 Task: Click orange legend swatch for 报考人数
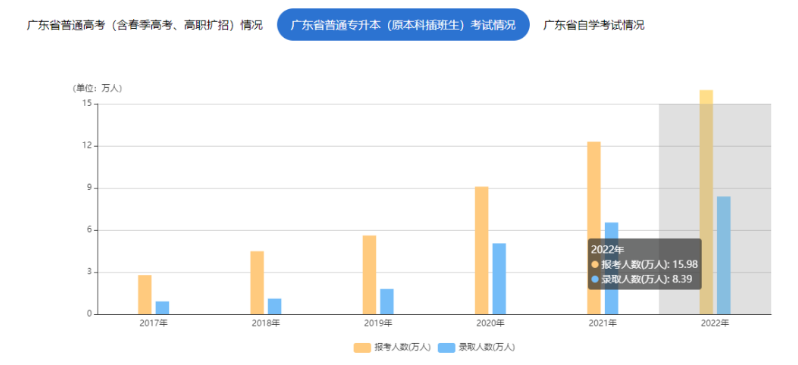362,348
